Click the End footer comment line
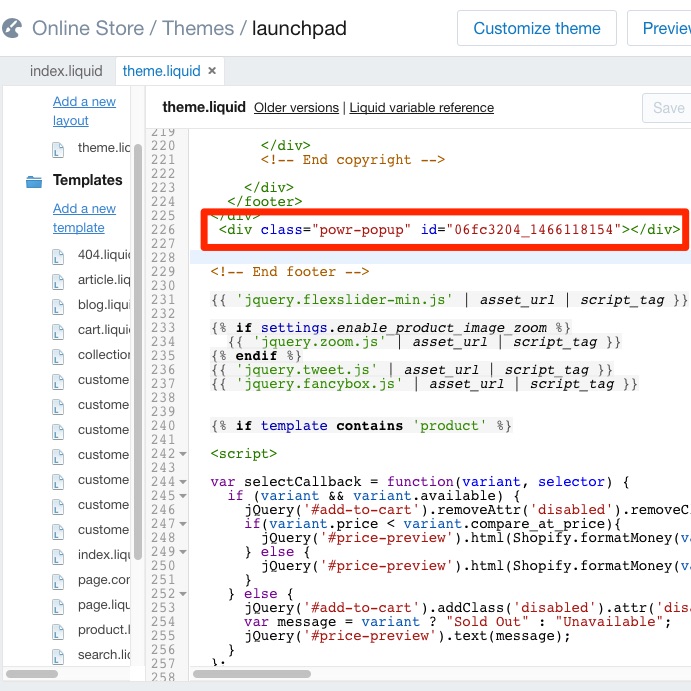691x691 pixels. pos(290,271)
